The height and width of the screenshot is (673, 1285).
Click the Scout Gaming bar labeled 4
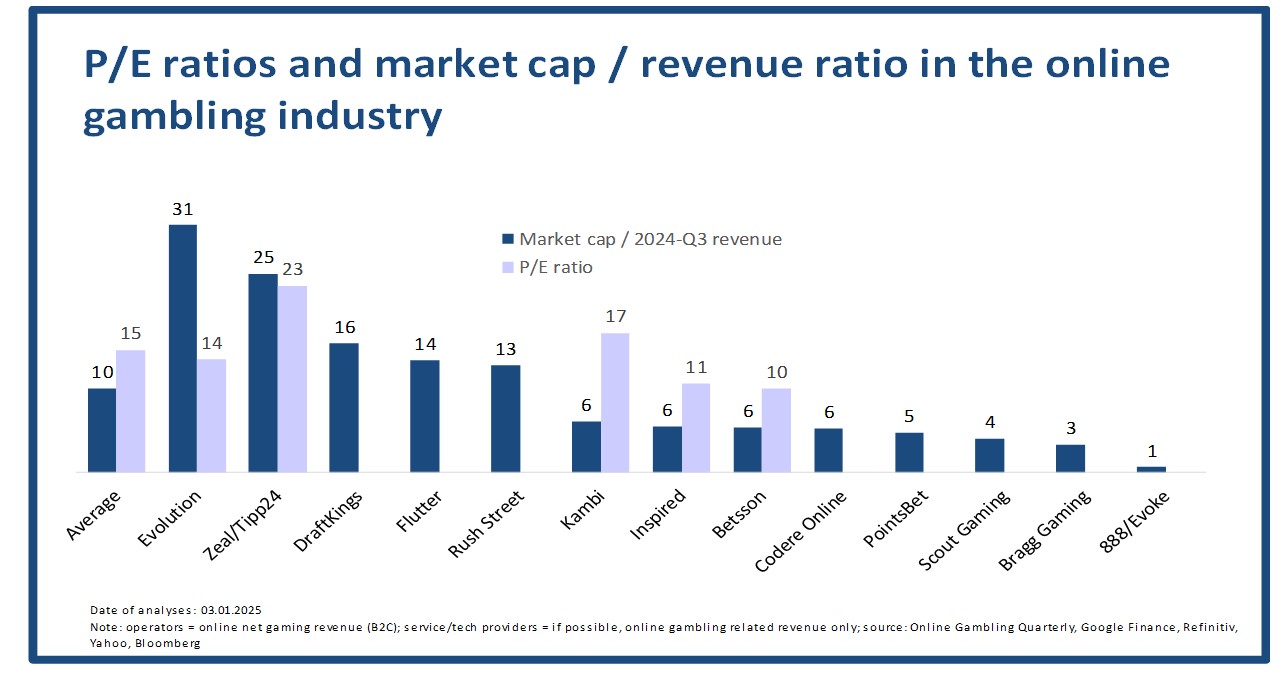pyautogui.click(x=990, y=455)
